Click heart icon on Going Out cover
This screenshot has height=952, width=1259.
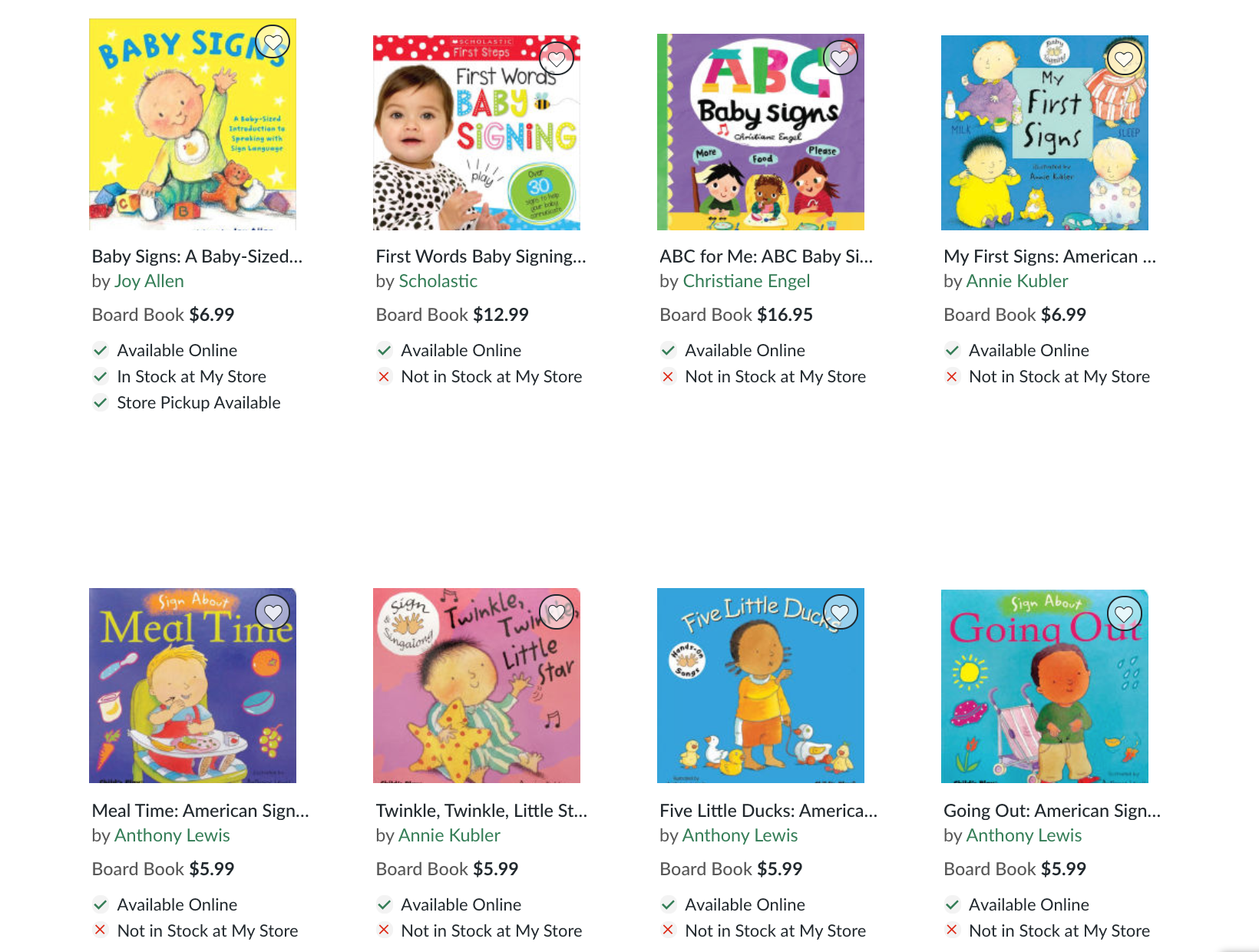click(1125, 613)
